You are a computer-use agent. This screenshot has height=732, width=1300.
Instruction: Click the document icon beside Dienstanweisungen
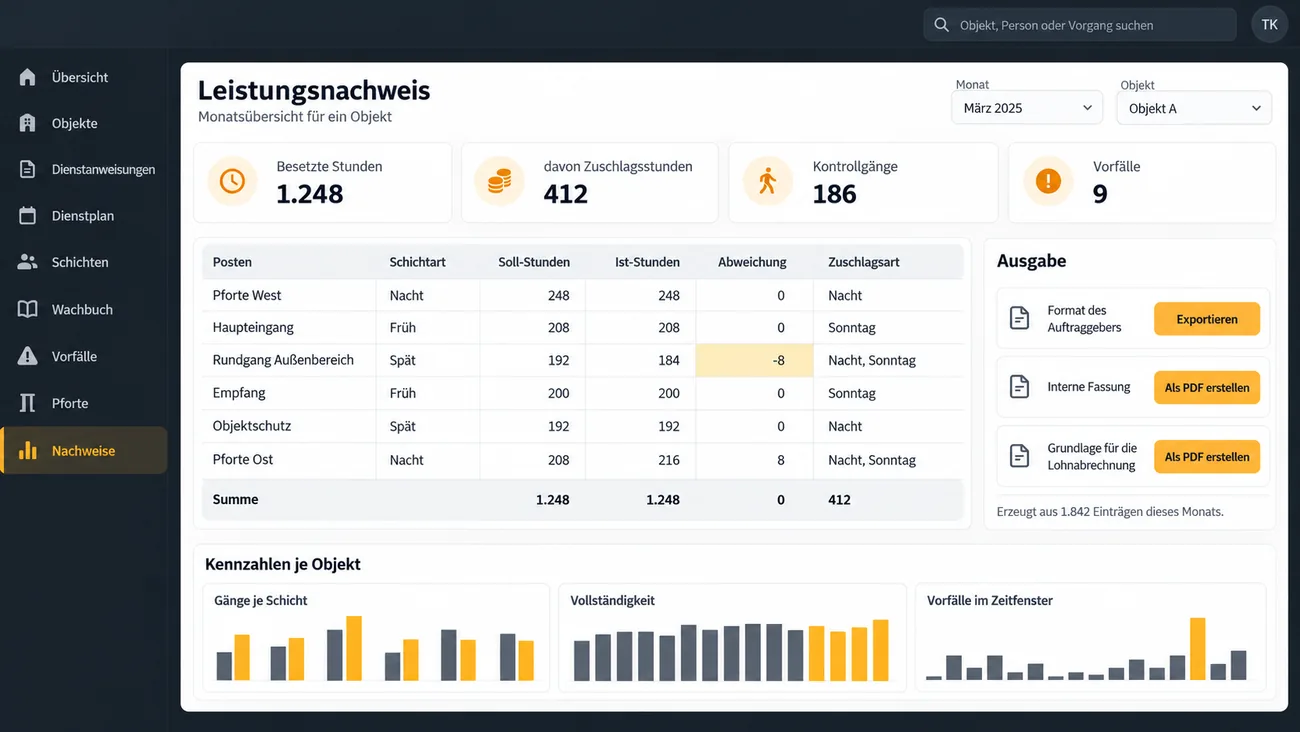pos(28,169)
